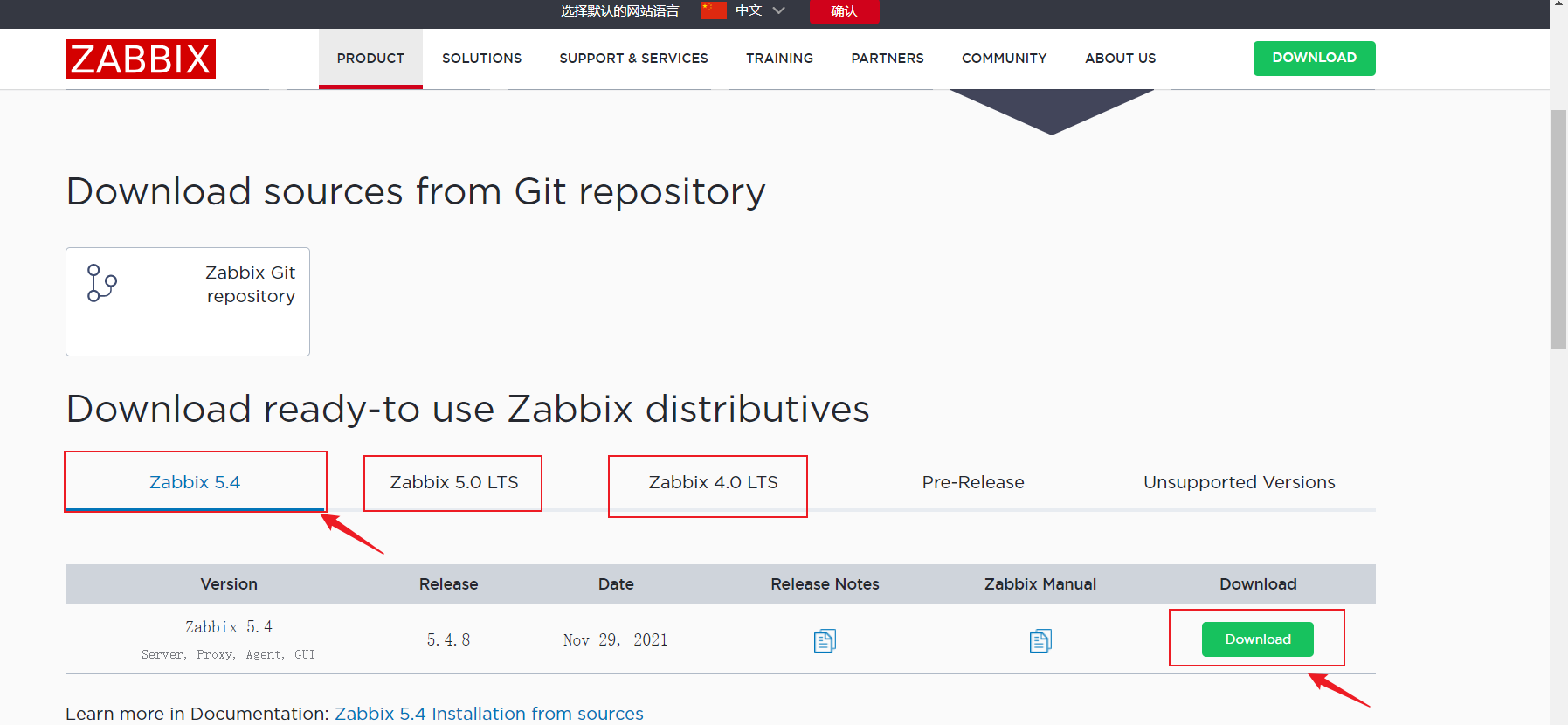Open the Zabbix Git repository card
Screen dimensions: 1568x725
coord(188,301)
